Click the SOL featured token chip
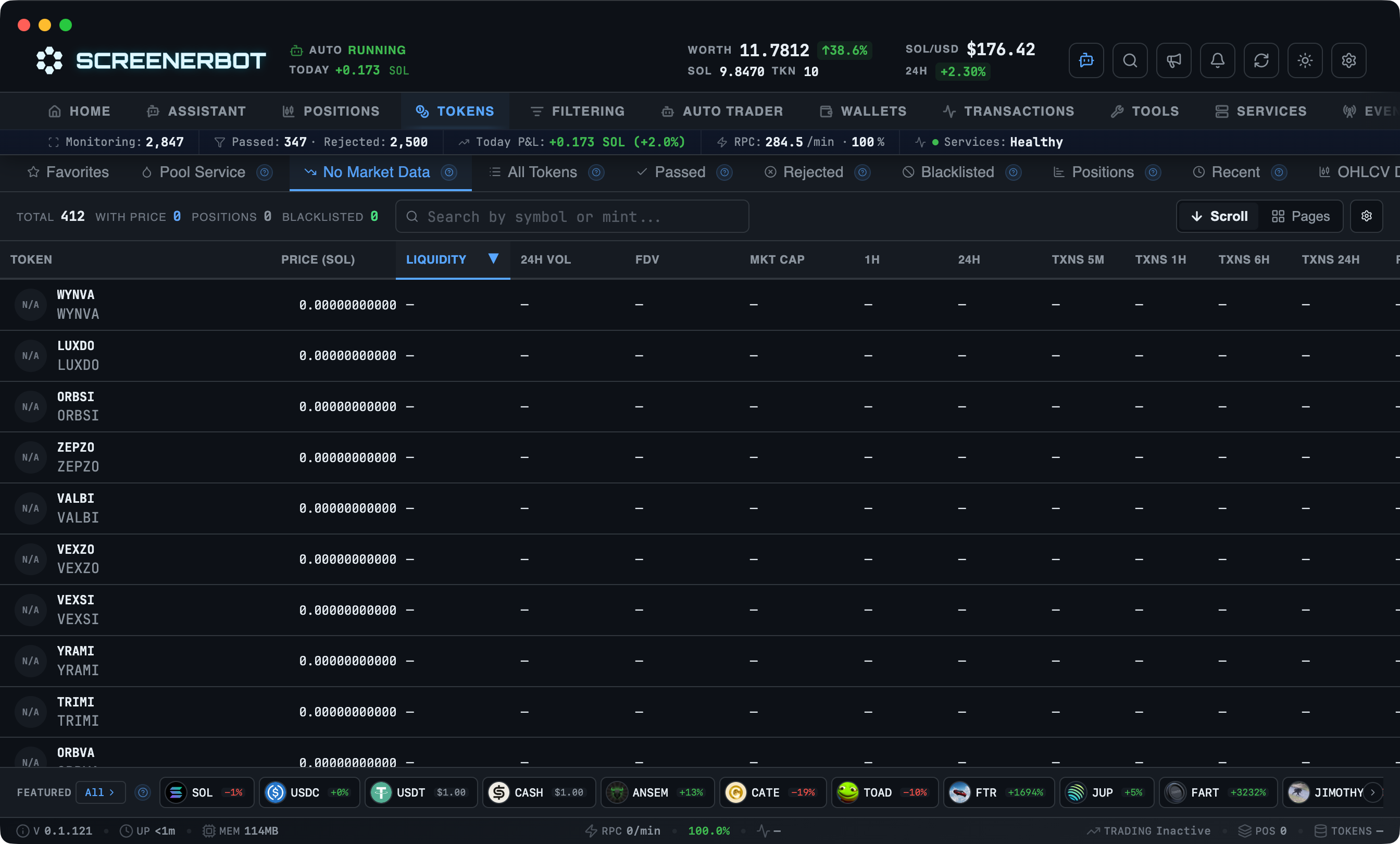 [207, 792]
